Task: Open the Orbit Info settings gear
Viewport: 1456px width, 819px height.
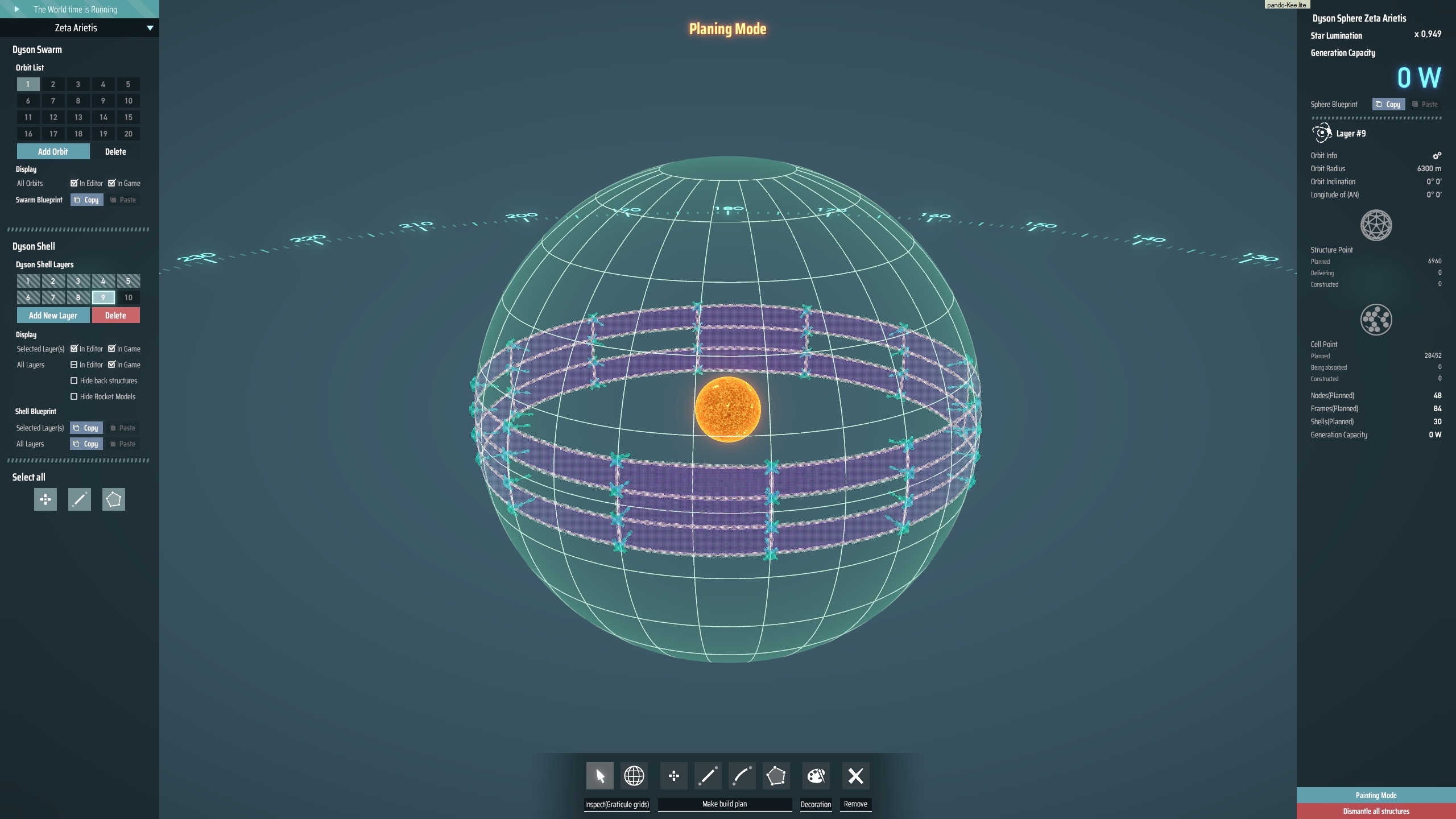Action: point(1437,155)
